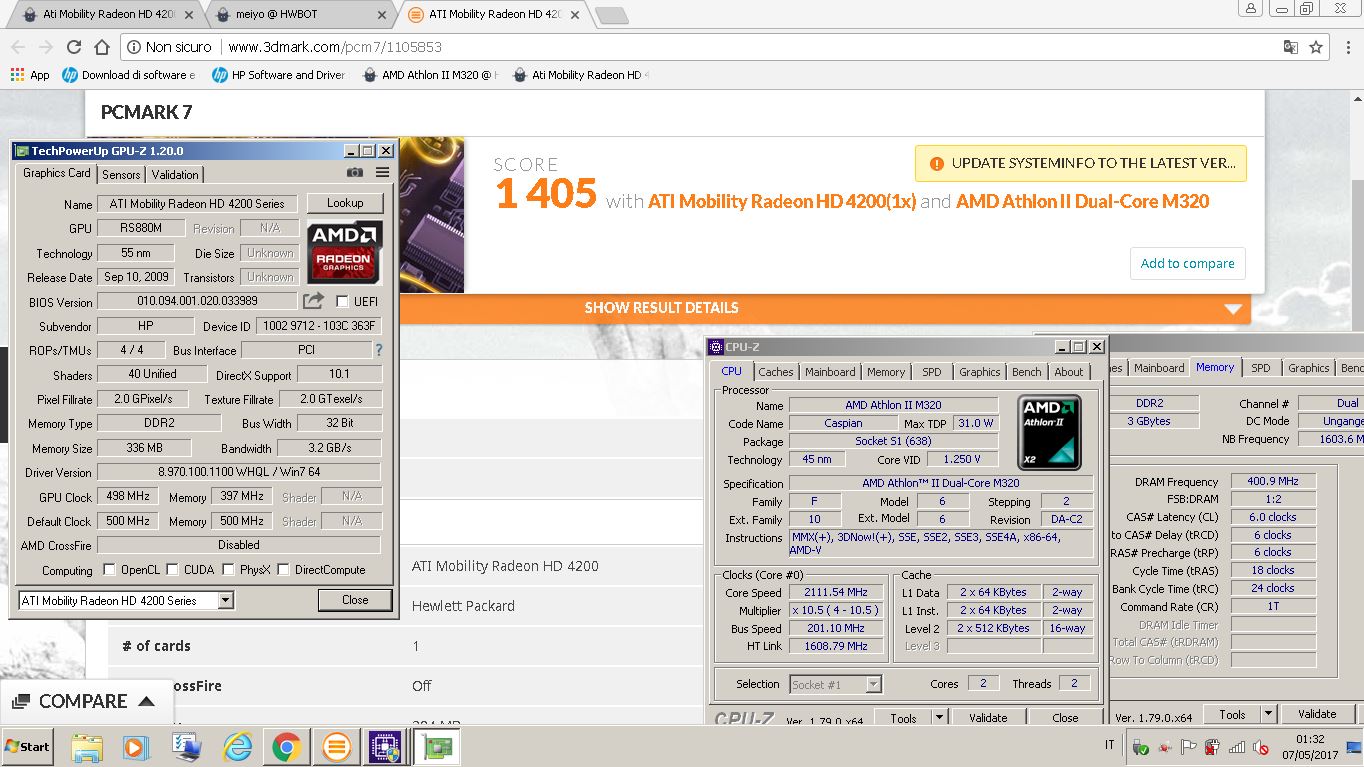
Task: Open the HP Software and Driver bookmark
Action: (278, 75)
